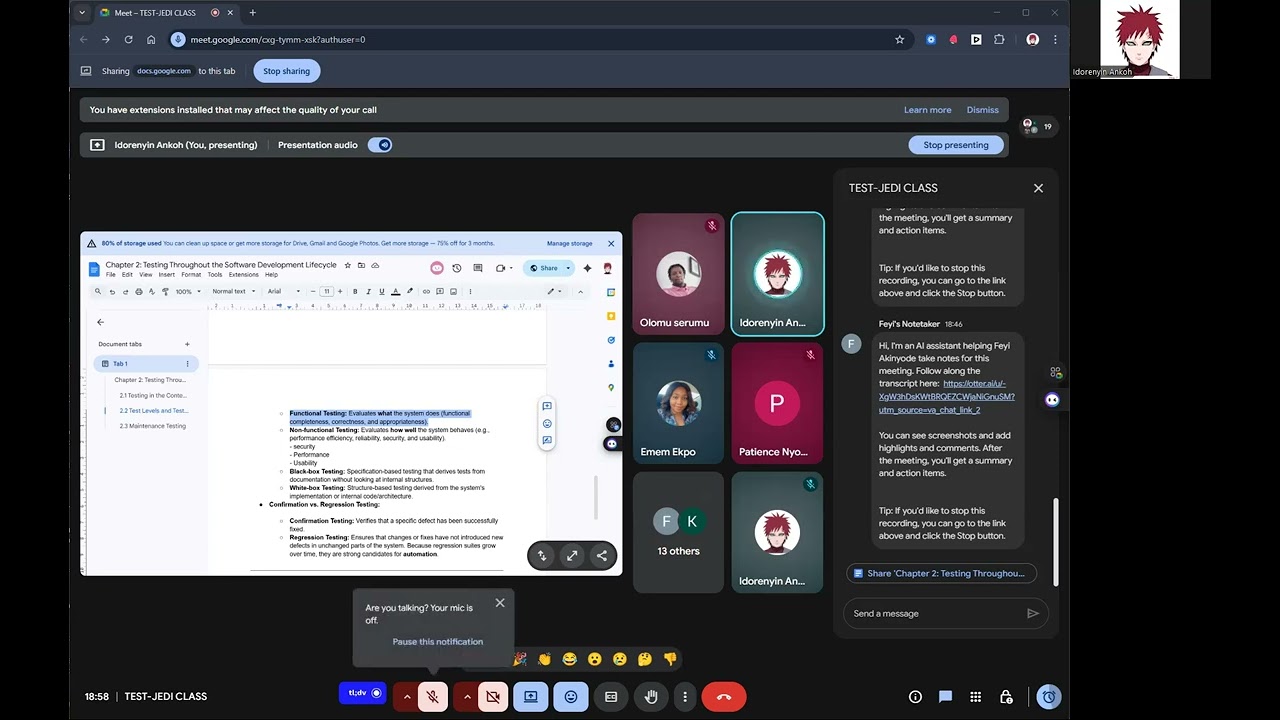The height and width of the screenshot is (720, 1280).
Task: Click the highlight color pen in Docs toolbar
Action: click(410, 292)
